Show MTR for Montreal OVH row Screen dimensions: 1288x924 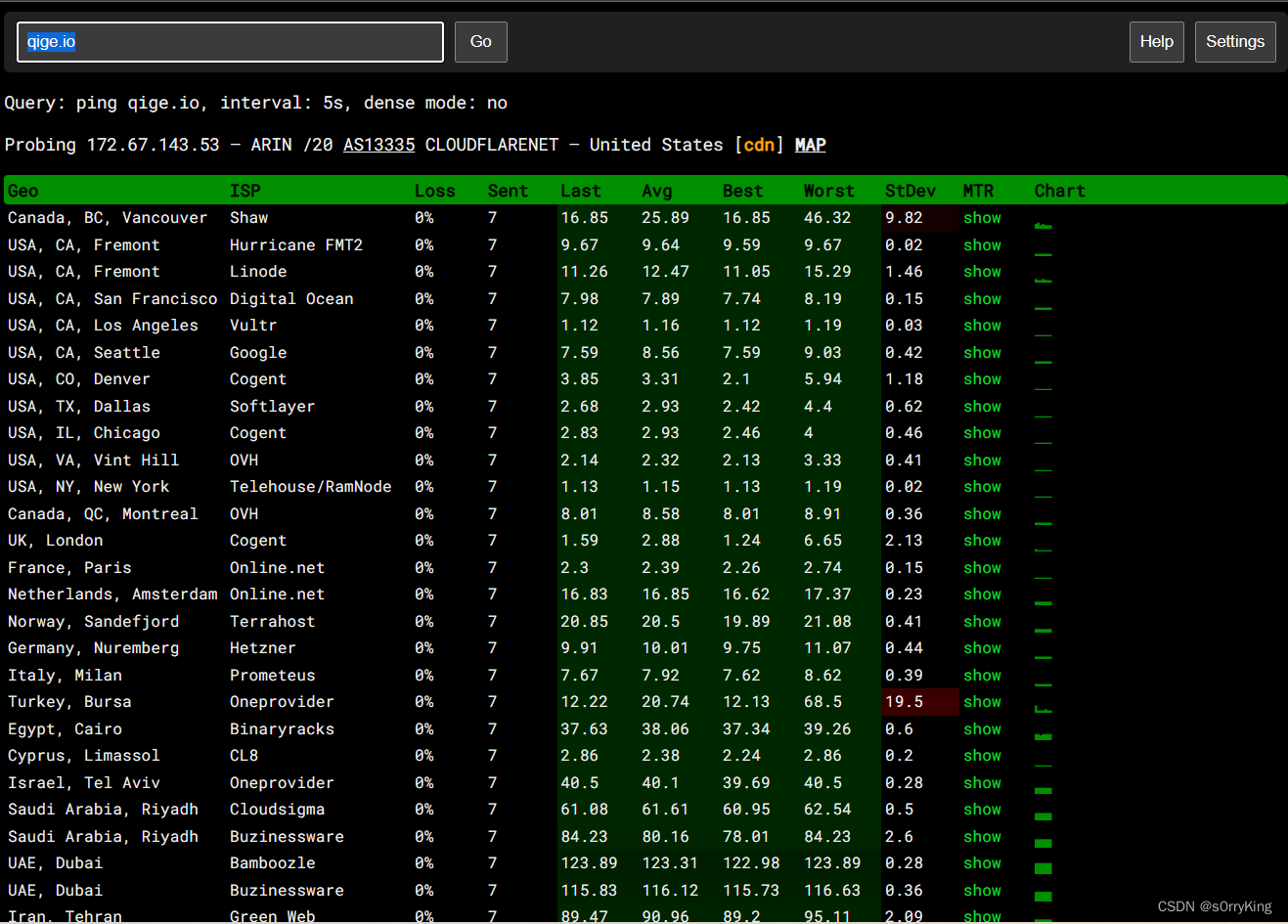982,514
